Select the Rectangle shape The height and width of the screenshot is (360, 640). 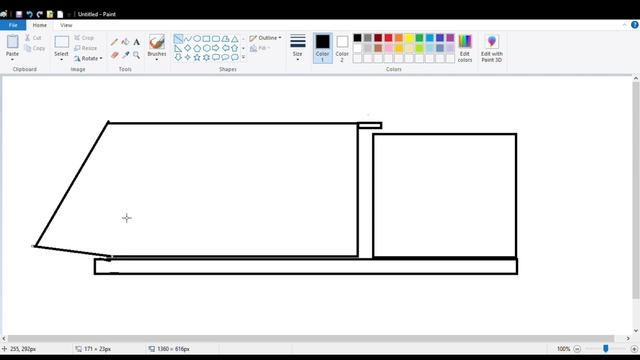(x=206, y=39)
